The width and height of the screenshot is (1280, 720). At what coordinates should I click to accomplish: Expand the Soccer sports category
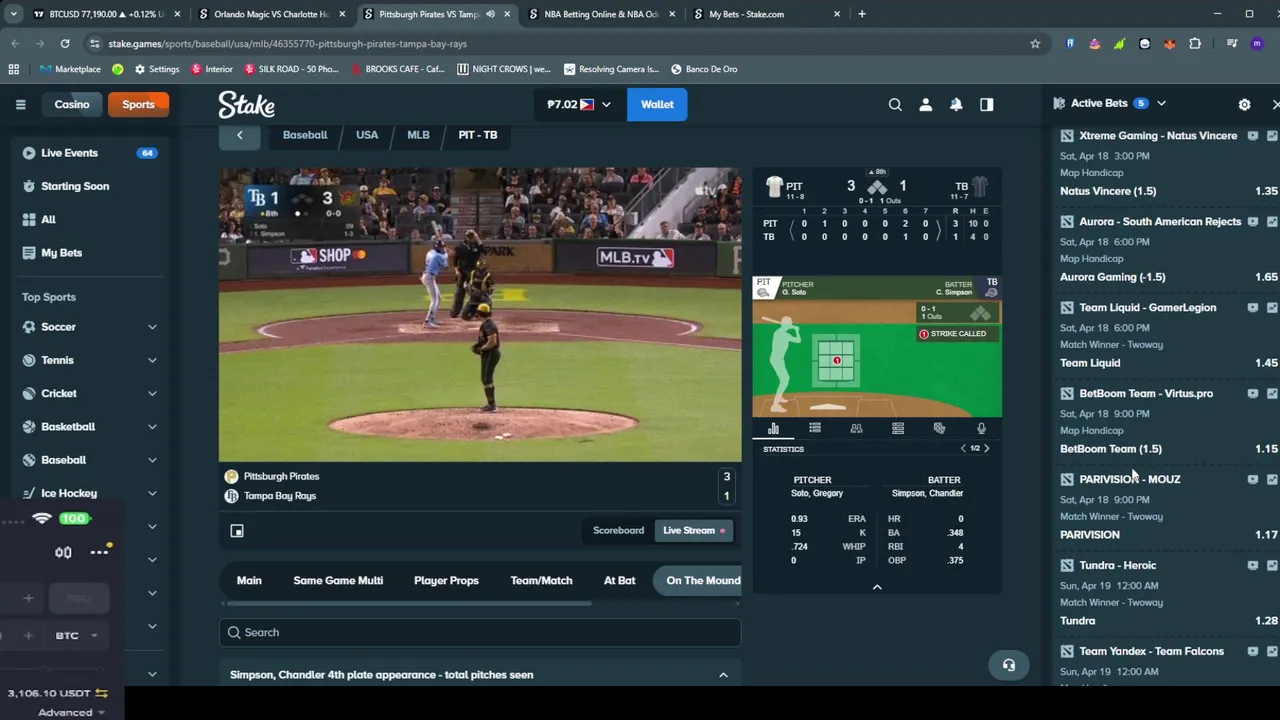[152, 327]
